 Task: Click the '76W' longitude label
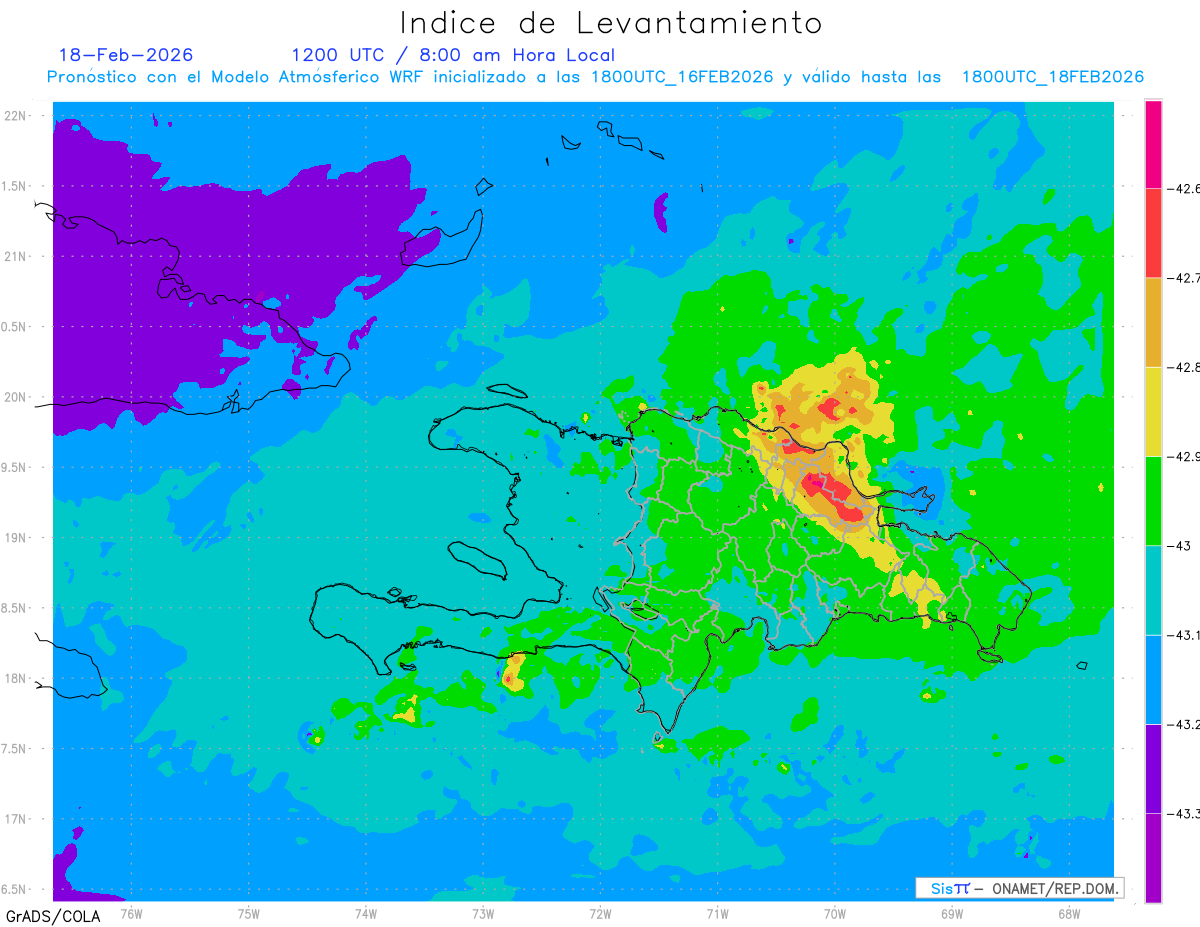tap(131, 913)
